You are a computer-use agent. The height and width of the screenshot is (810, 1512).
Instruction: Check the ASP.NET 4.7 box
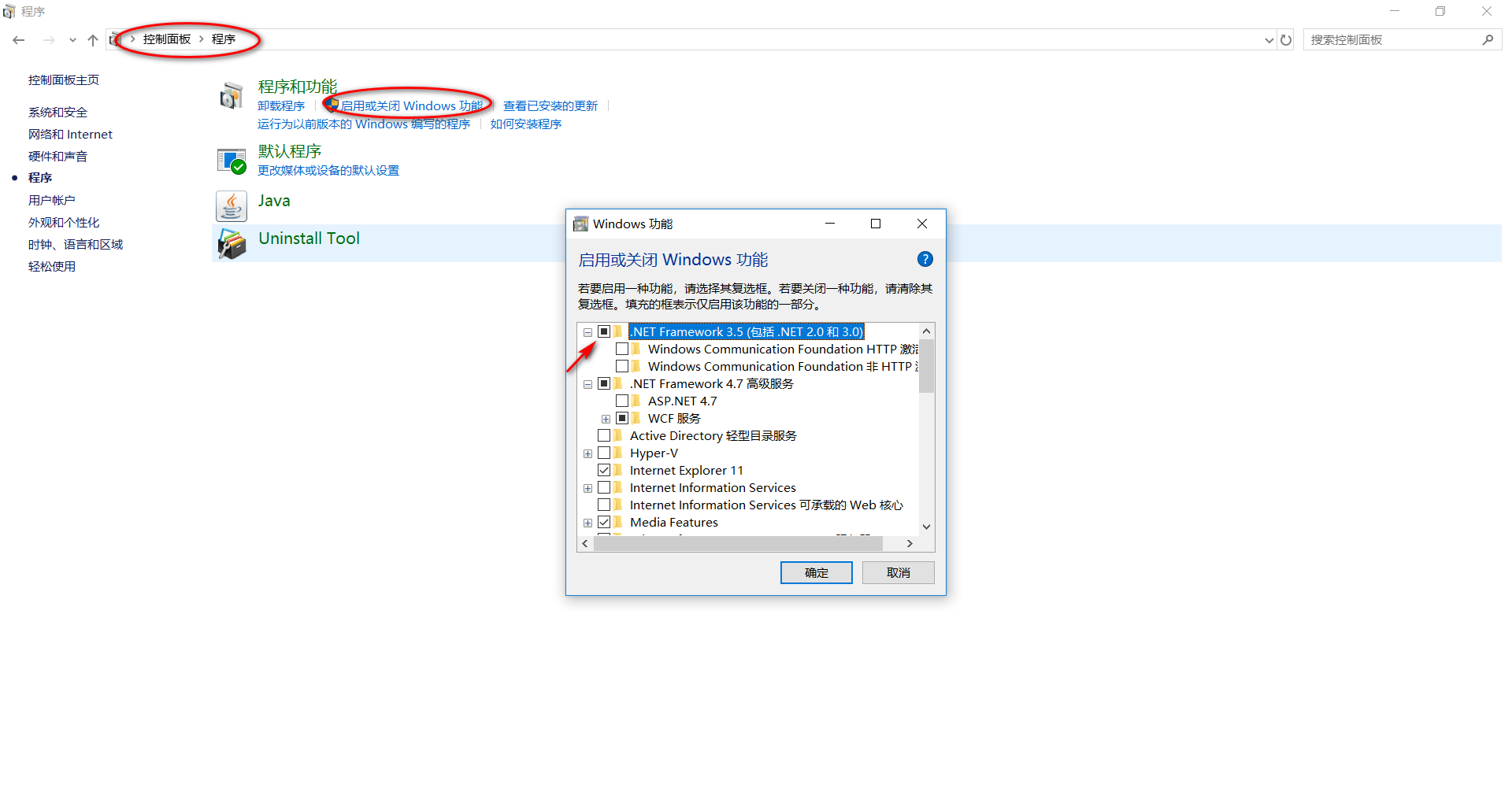pos(622,401)
